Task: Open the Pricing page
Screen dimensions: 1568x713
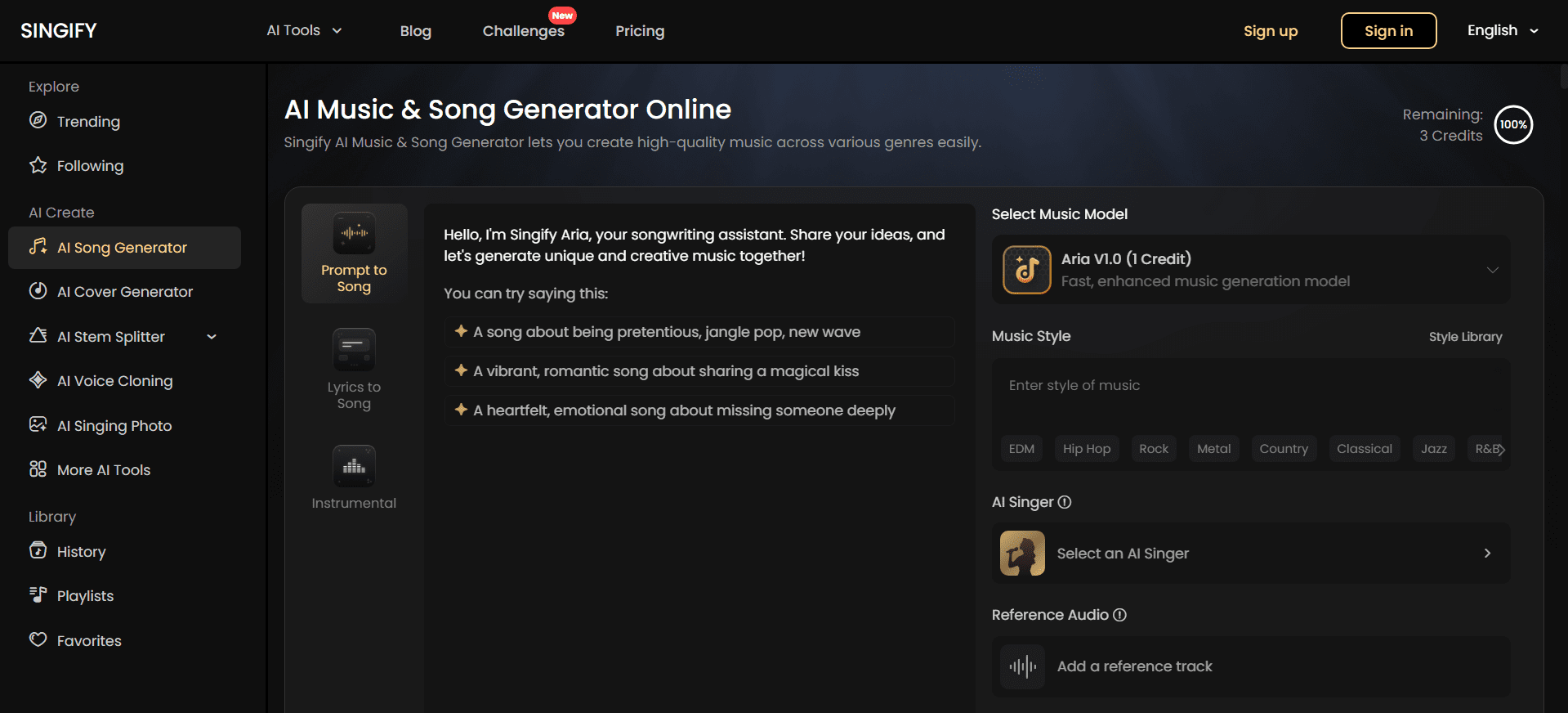Action: (640, 31)
